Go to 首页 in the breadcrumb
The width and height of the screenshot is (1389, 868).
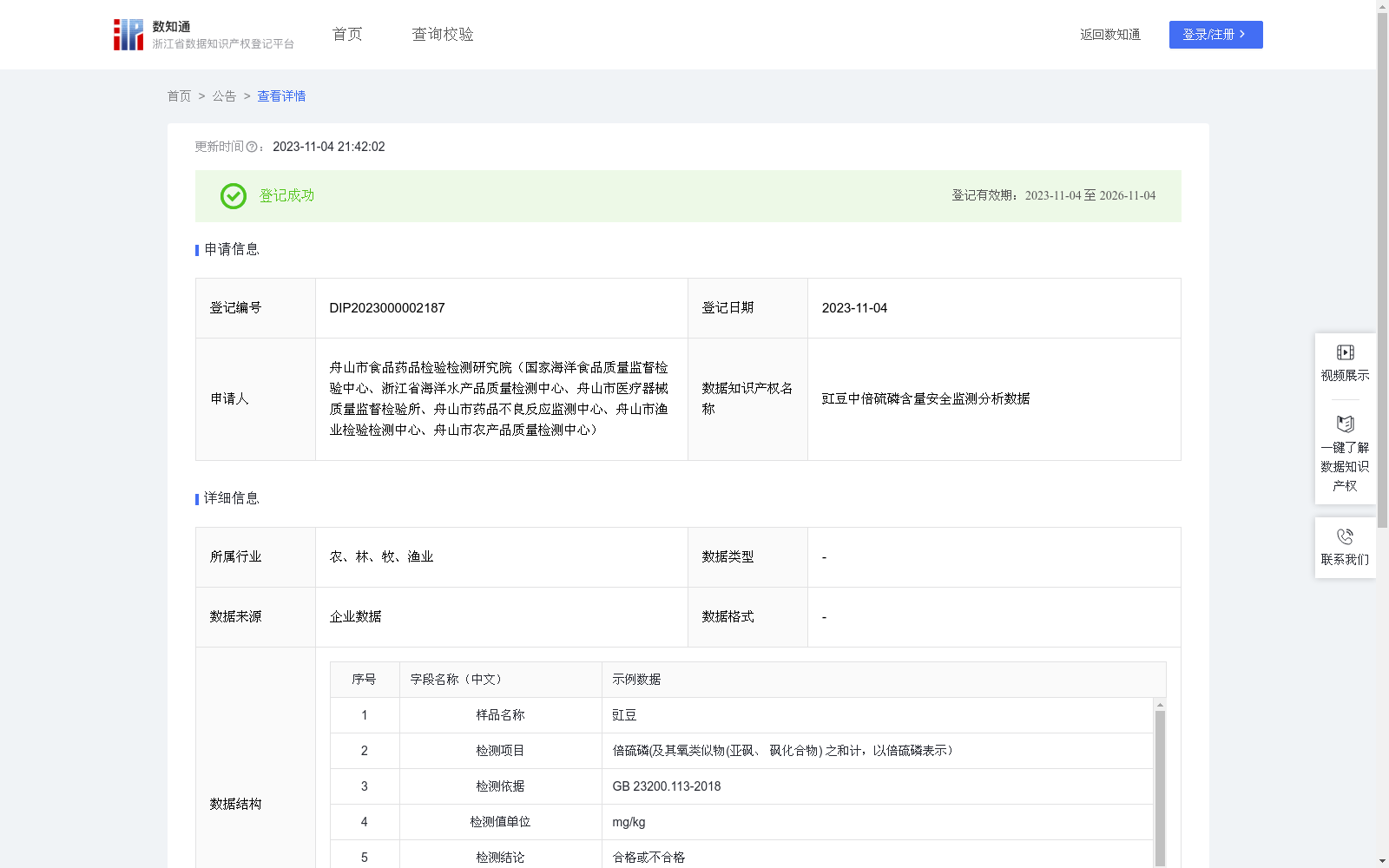(179, 96)
